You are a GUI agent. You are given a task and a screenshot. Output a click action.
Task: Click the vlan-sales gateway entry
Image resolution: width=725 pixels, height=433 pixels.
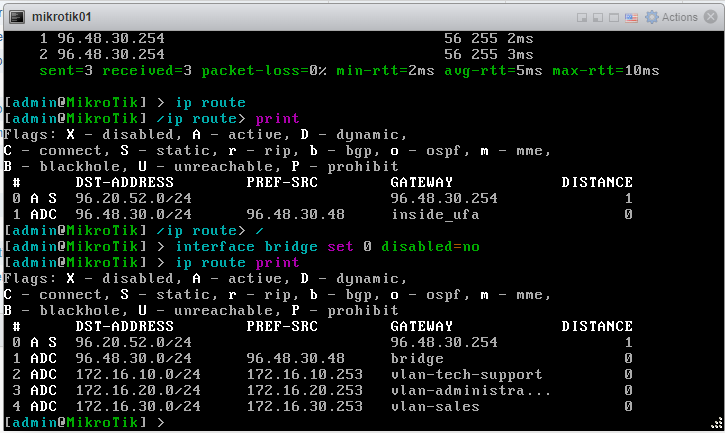(x=435, y=407)
